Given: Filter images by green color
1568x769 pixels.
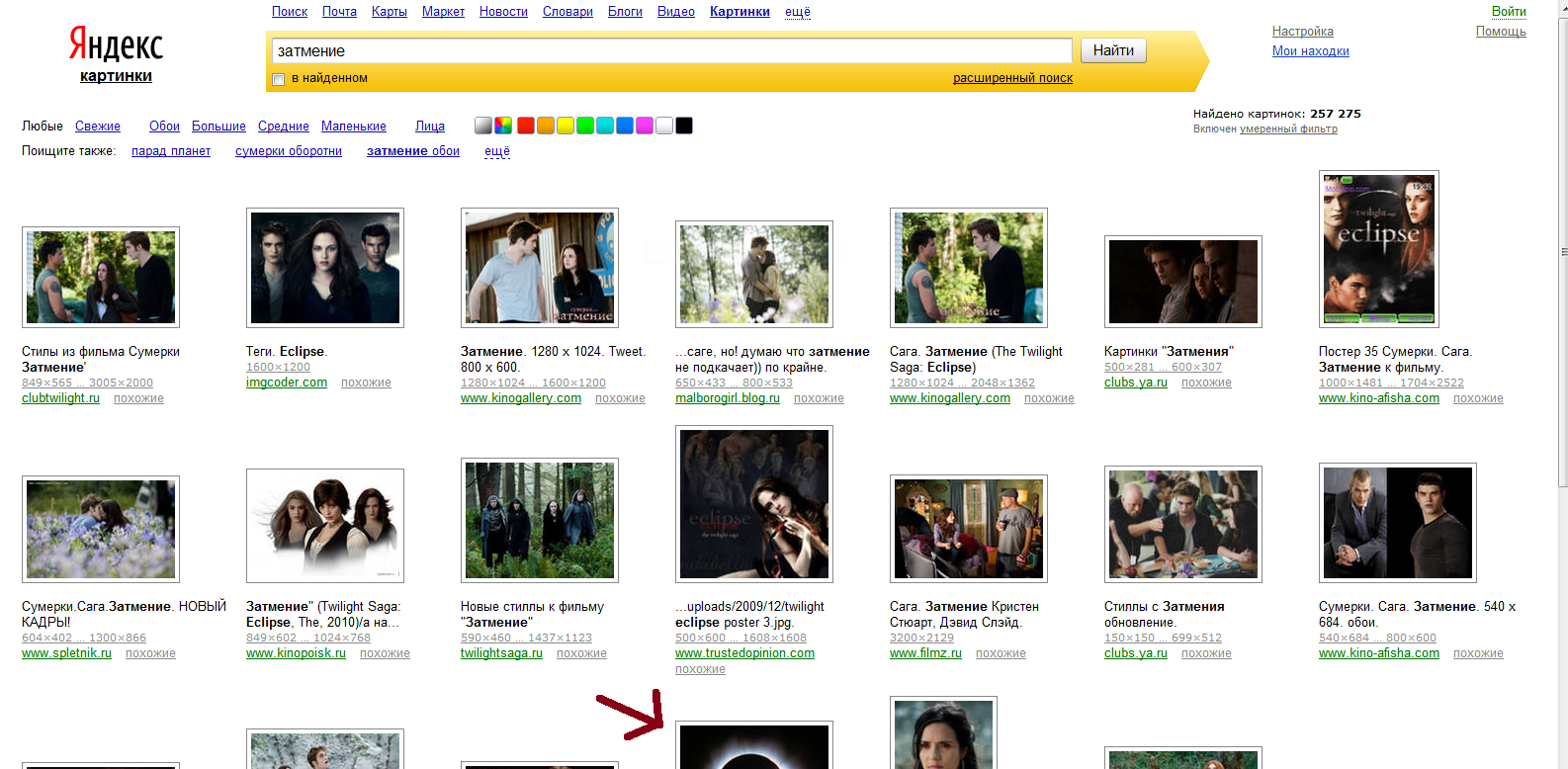Looking at the screenshot, I should (584, 126).
